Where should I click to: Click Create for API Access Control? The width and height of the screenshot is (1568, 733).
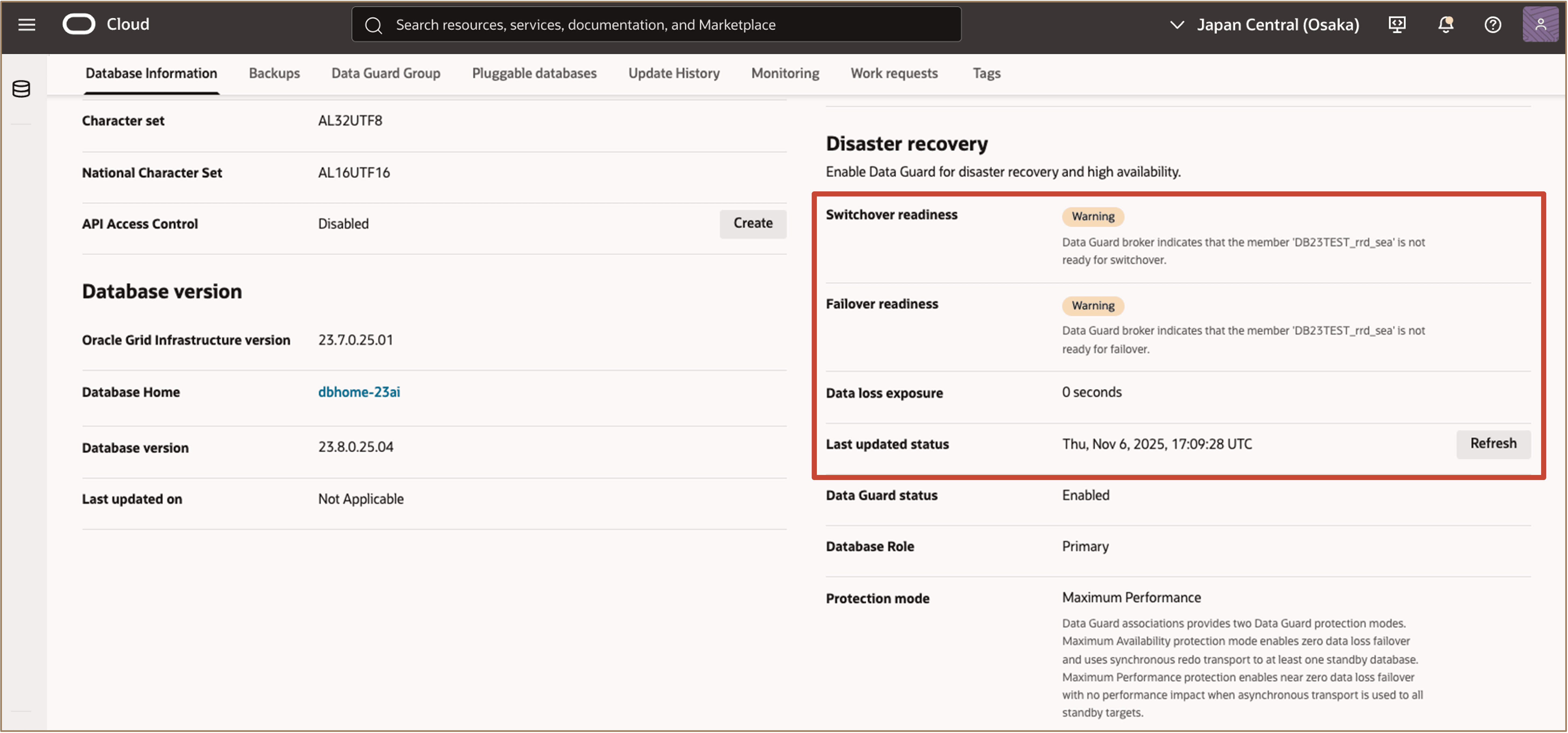[752, 223]
